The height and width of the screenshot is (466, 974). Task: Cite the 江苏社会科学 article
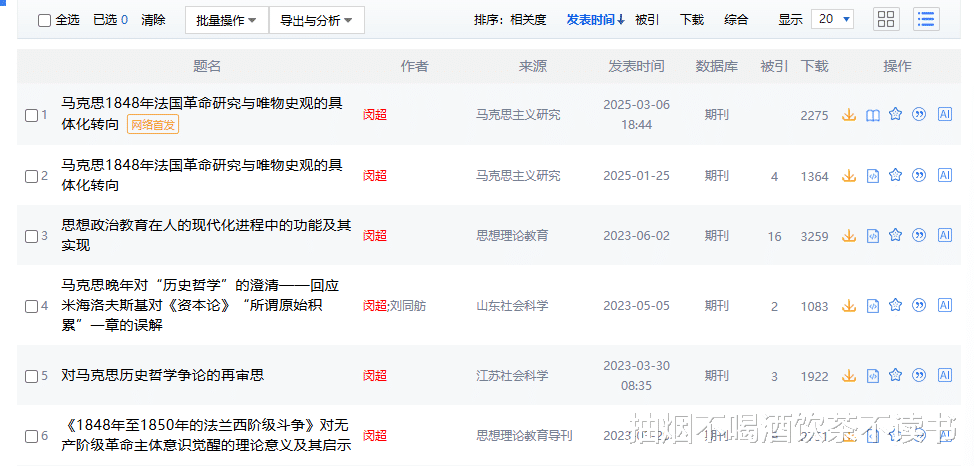coord(919,375)
